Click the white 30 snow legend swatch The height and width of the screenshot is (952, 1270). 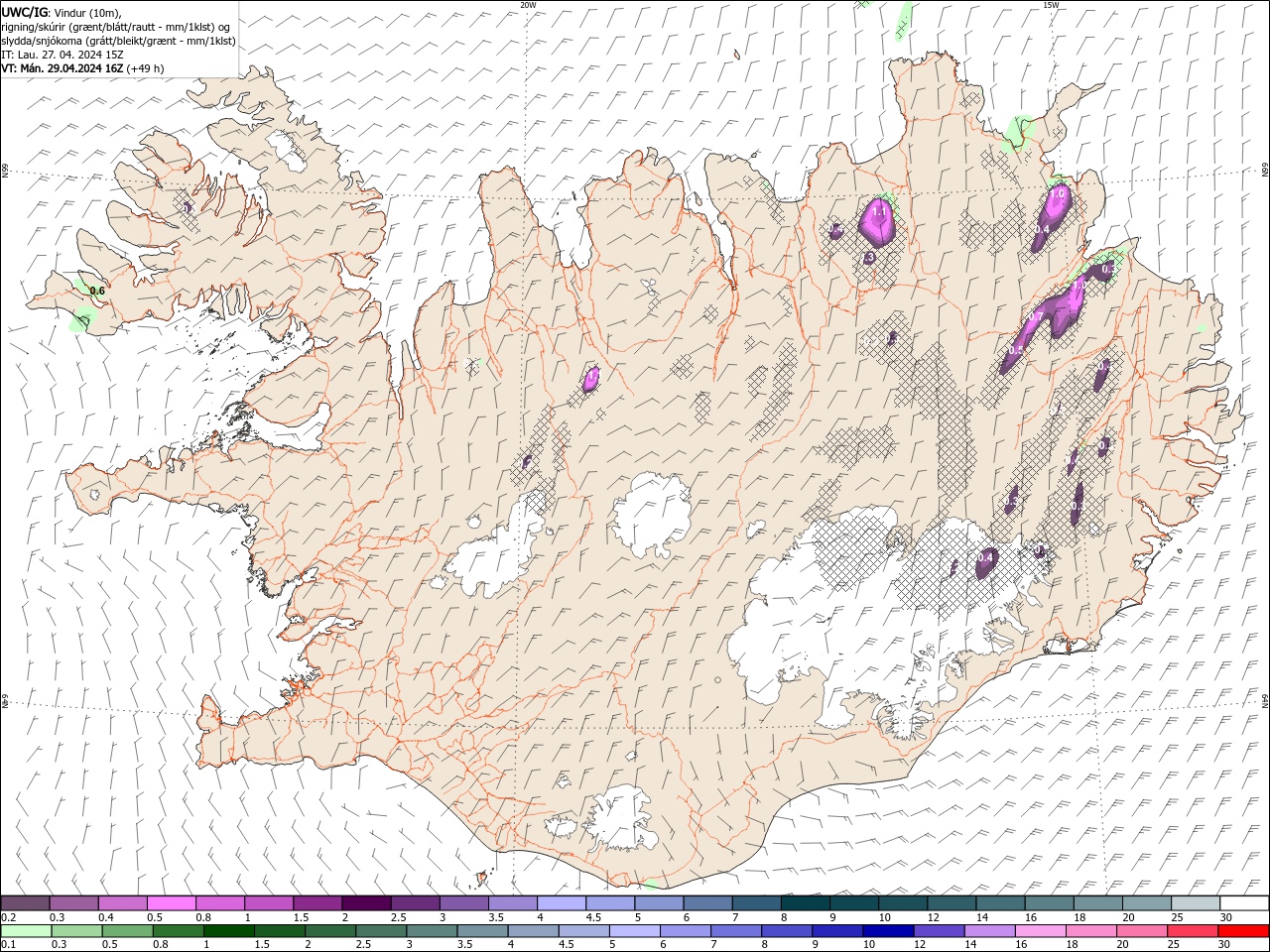(1243, 902)
